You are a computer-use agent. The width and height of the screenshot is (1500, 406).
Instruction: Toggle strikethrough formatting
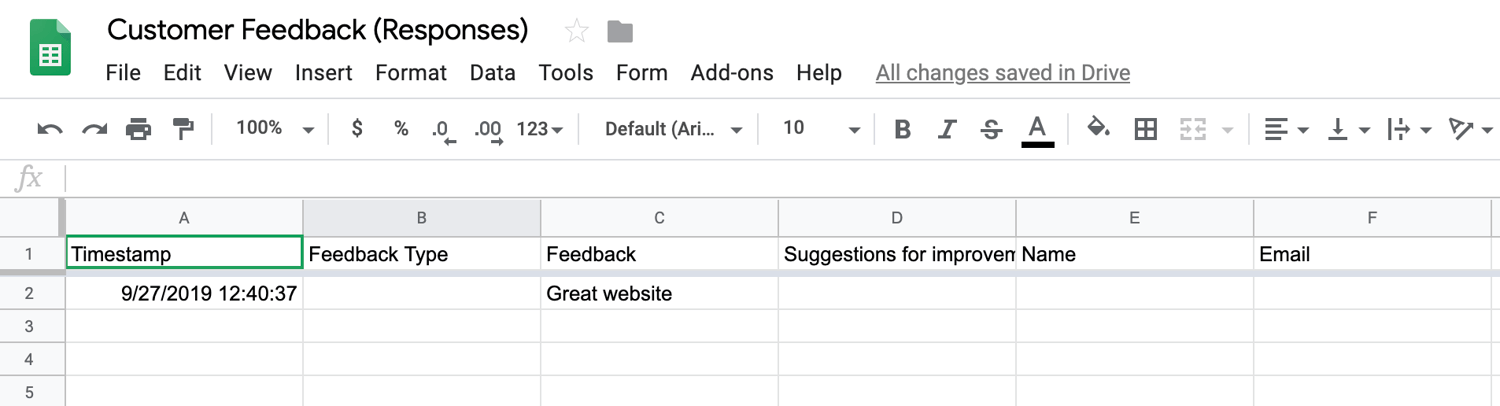coord(991,129)
